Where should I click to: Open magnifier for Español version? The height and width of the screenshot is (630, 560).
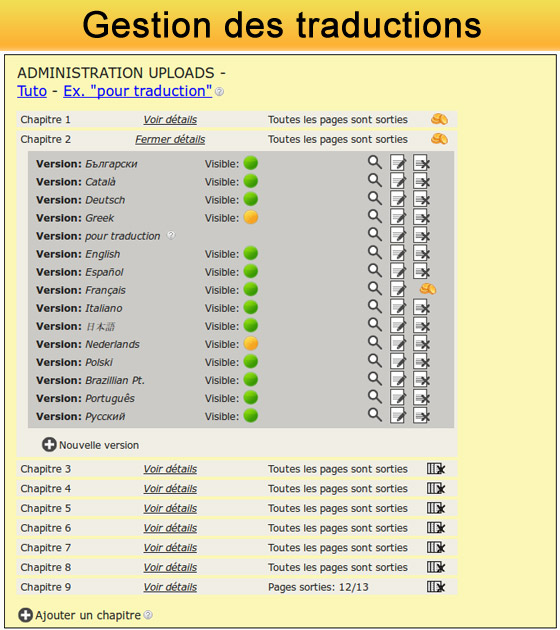375,271
